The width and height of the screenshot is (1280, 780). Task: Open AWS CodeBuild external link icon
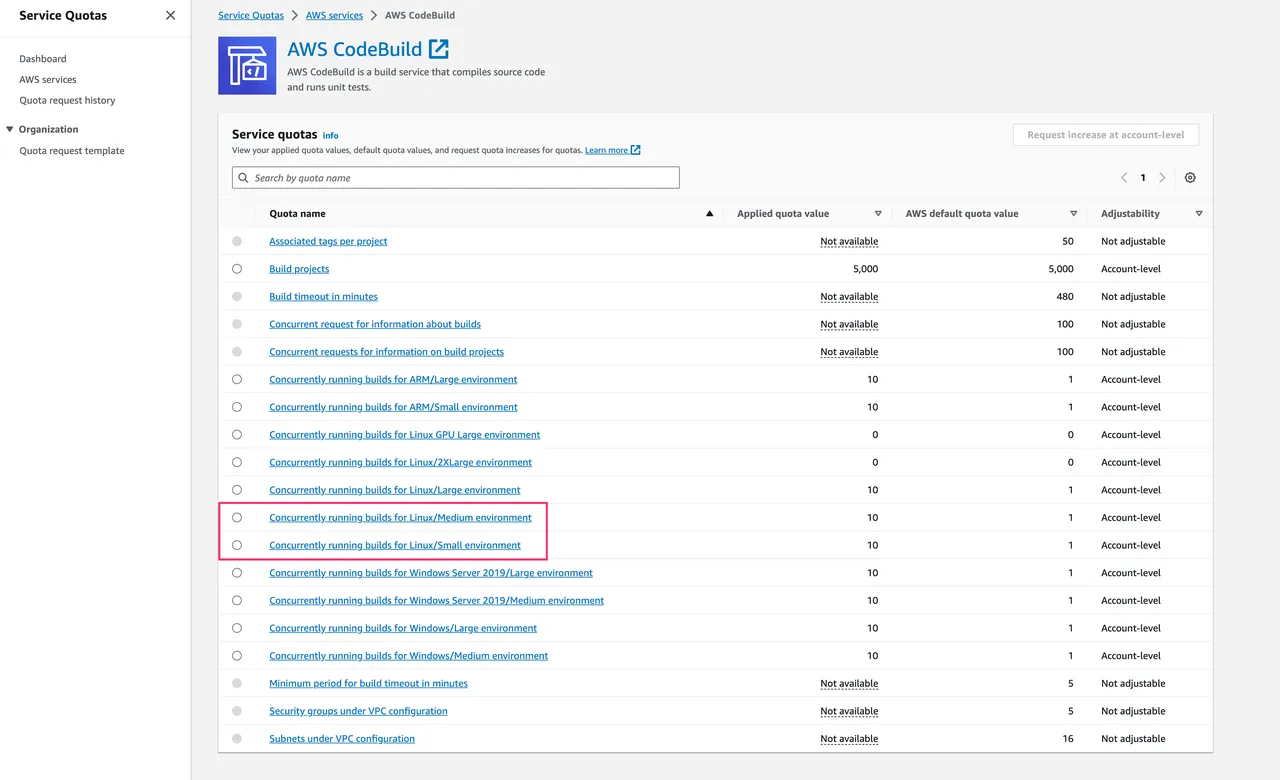(x=438, y=49)
